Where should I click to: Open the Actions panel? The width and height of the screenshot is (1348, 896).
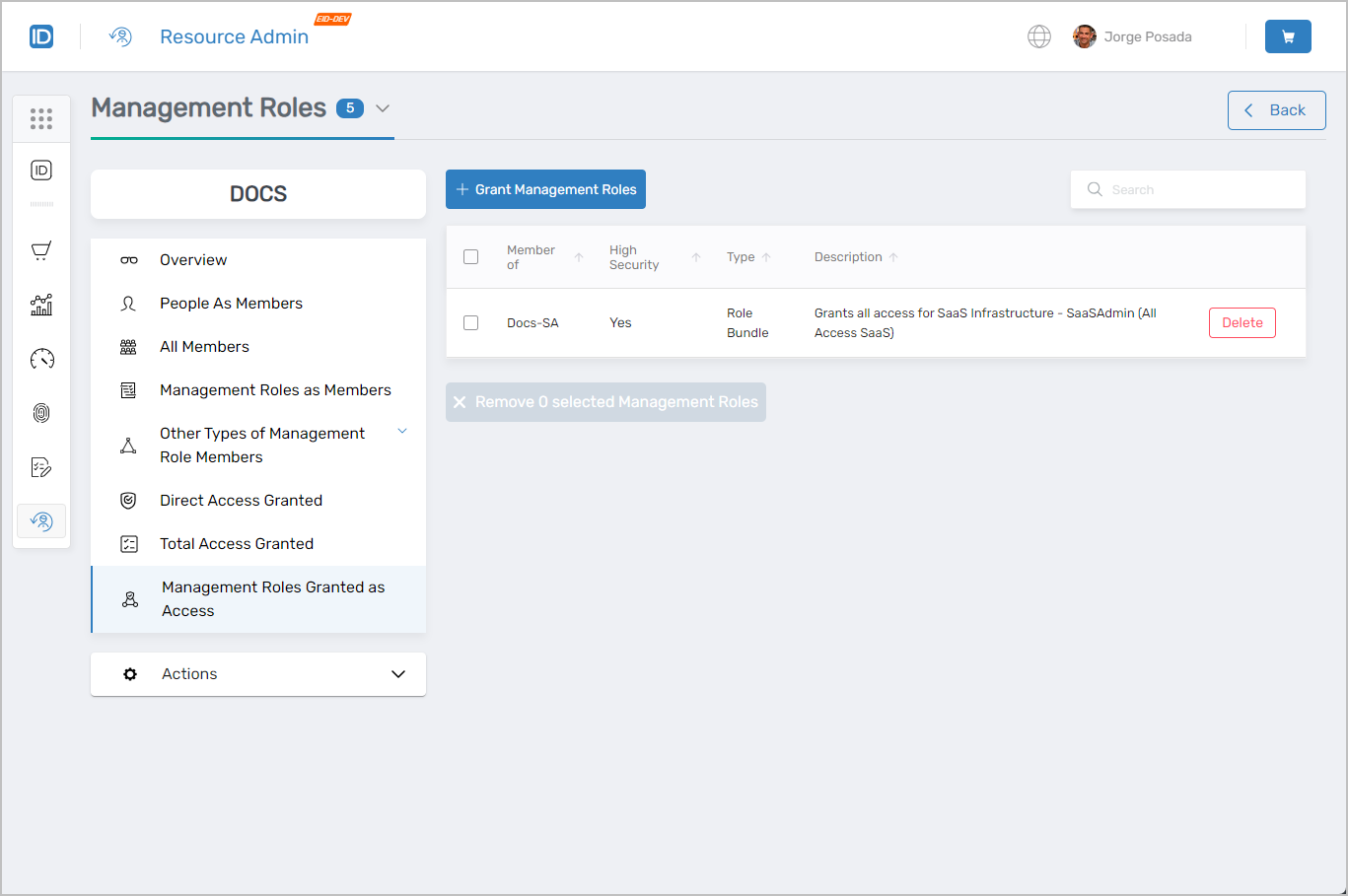[x=257, y=673]
